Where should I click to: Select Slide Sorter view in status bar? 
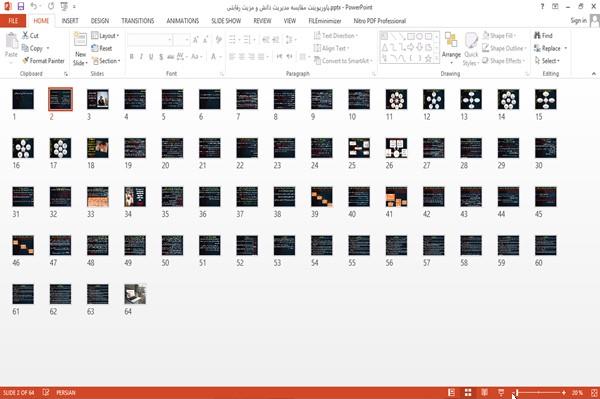pyautogui.click(x=468, y=392)
